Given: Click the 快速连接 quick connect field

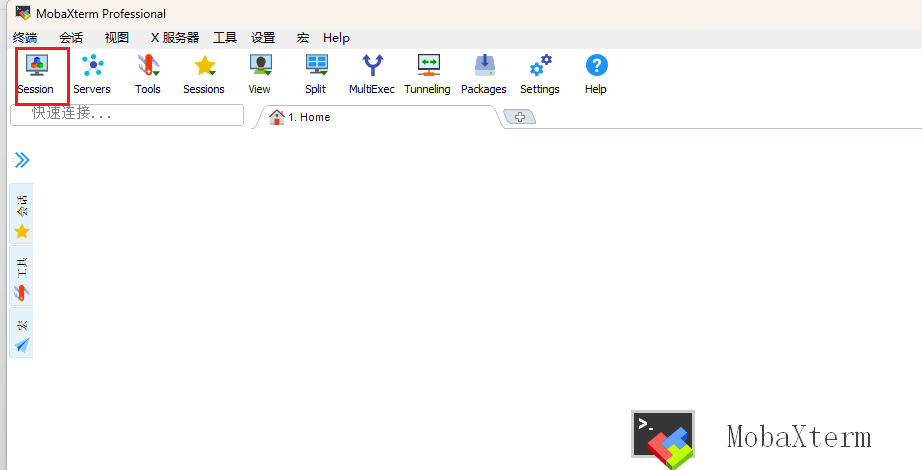Looking at the screenshot, I should 127,115.
